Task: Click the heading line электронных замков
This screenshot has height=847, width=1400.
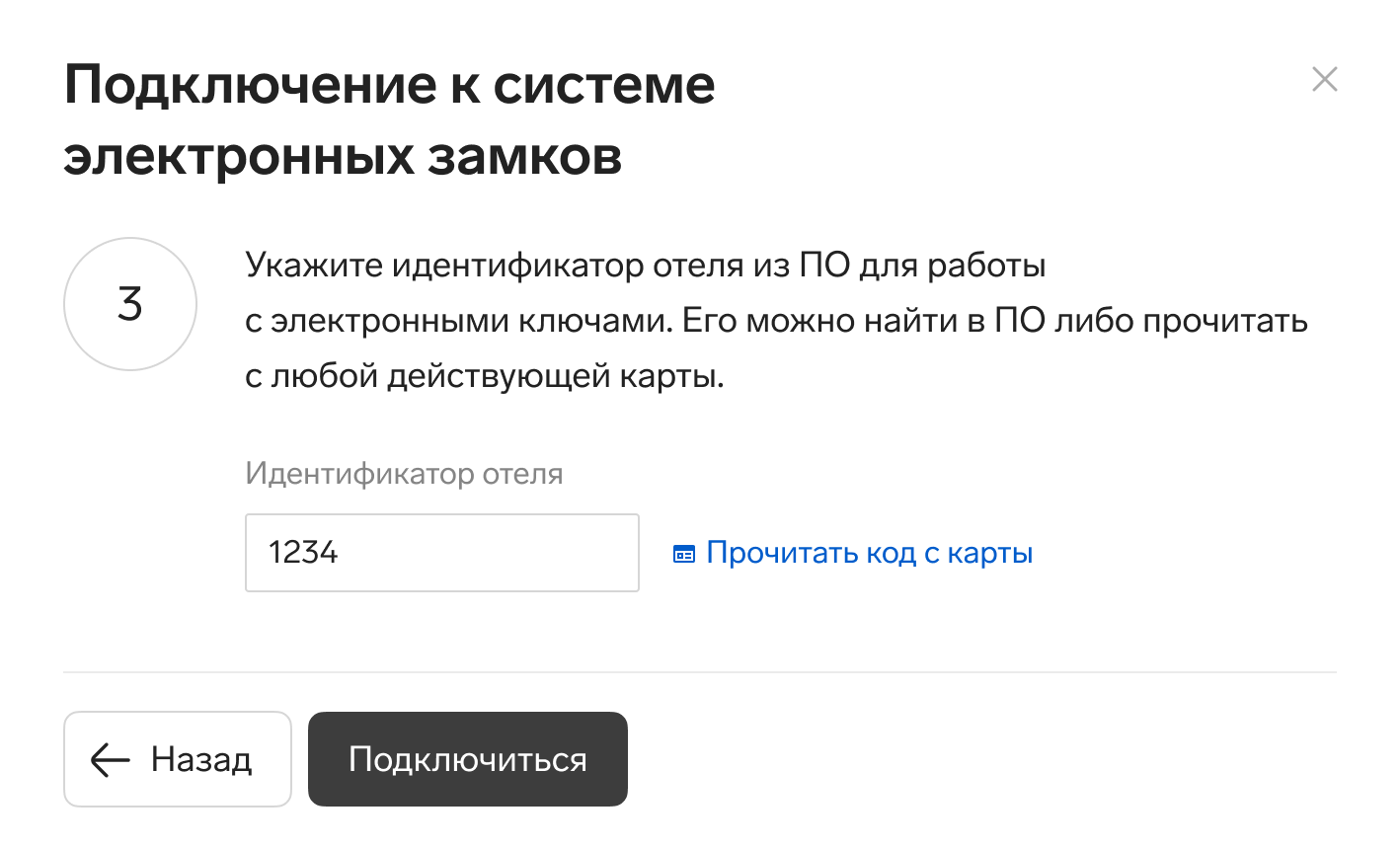Action: (x=343, y=157)
